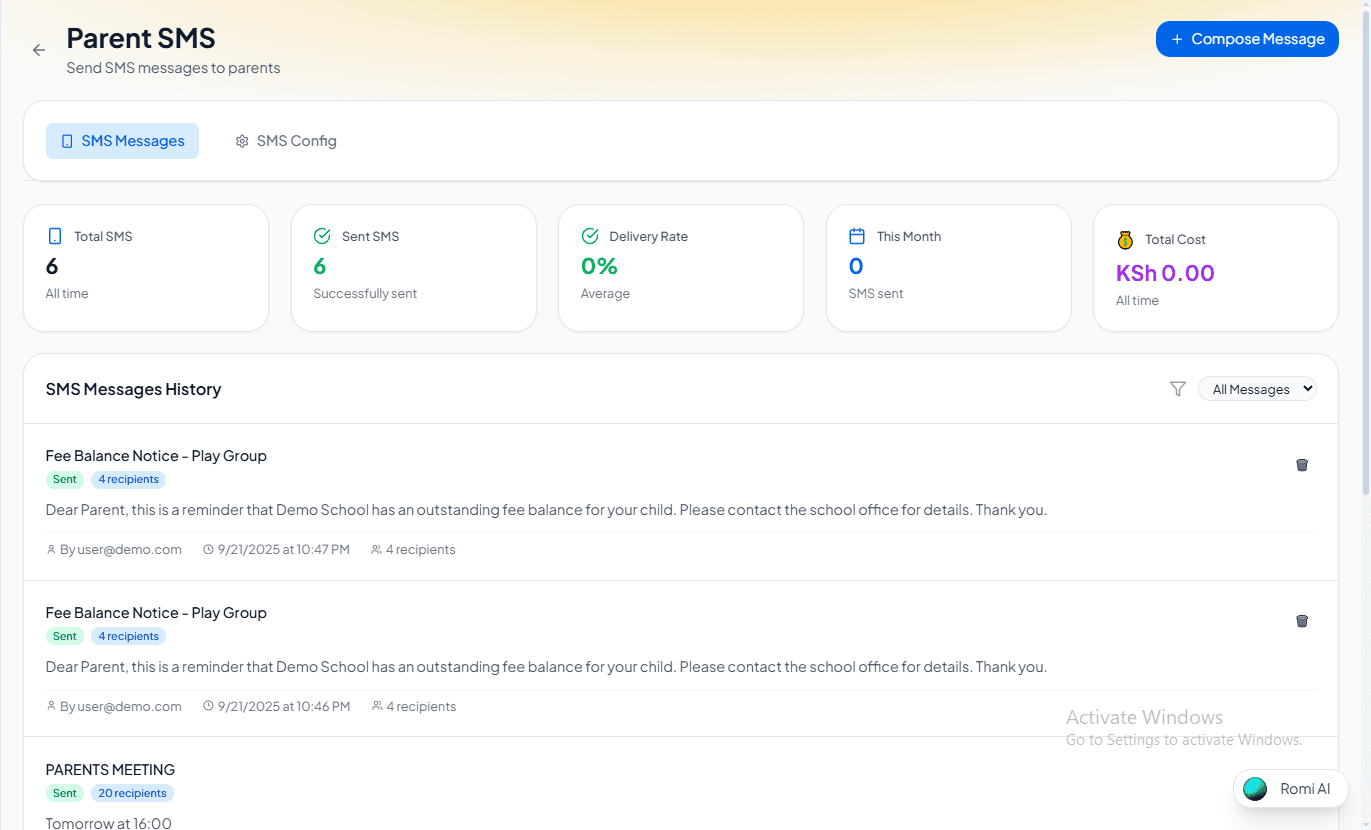Delete the 10:46 PM Fee Balance Notice
This screenshot has height=830, width=1371.
coord(1301,621)
